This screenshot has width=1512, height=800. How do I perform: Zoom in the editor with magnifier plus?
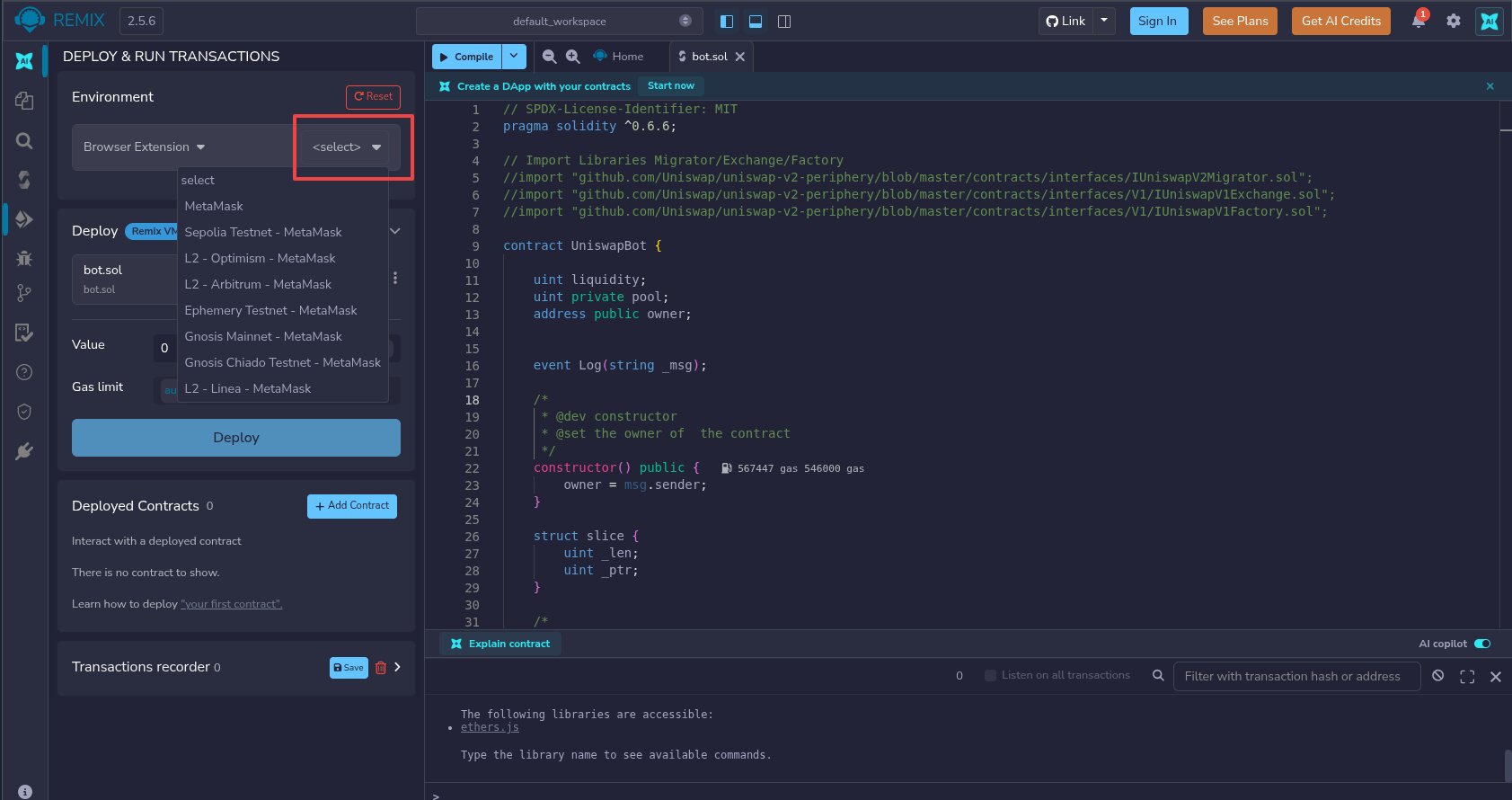tap(572, 57)
